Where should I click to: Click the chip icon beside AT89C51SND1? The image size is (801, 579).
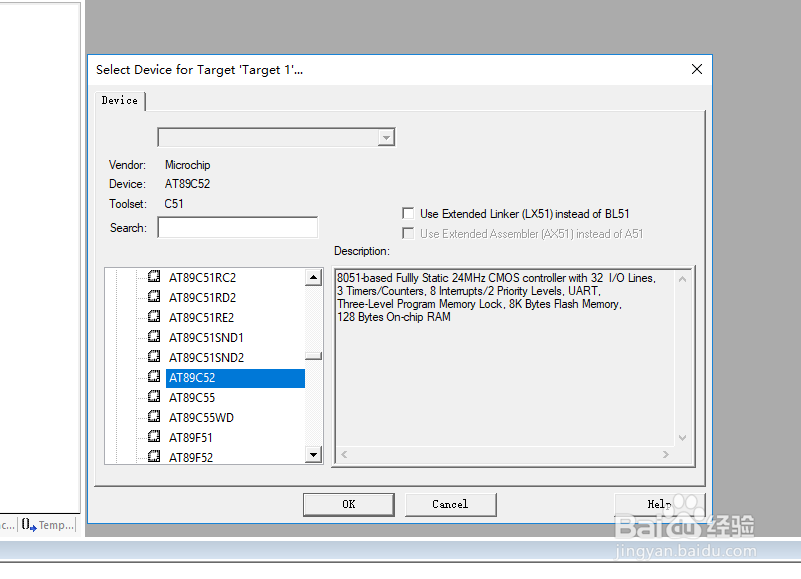point(154,337)
